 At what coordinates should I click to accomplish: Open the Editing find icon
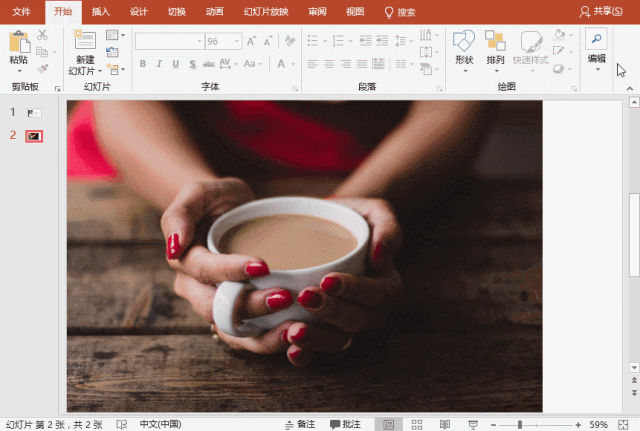click(x=596, y=39)
